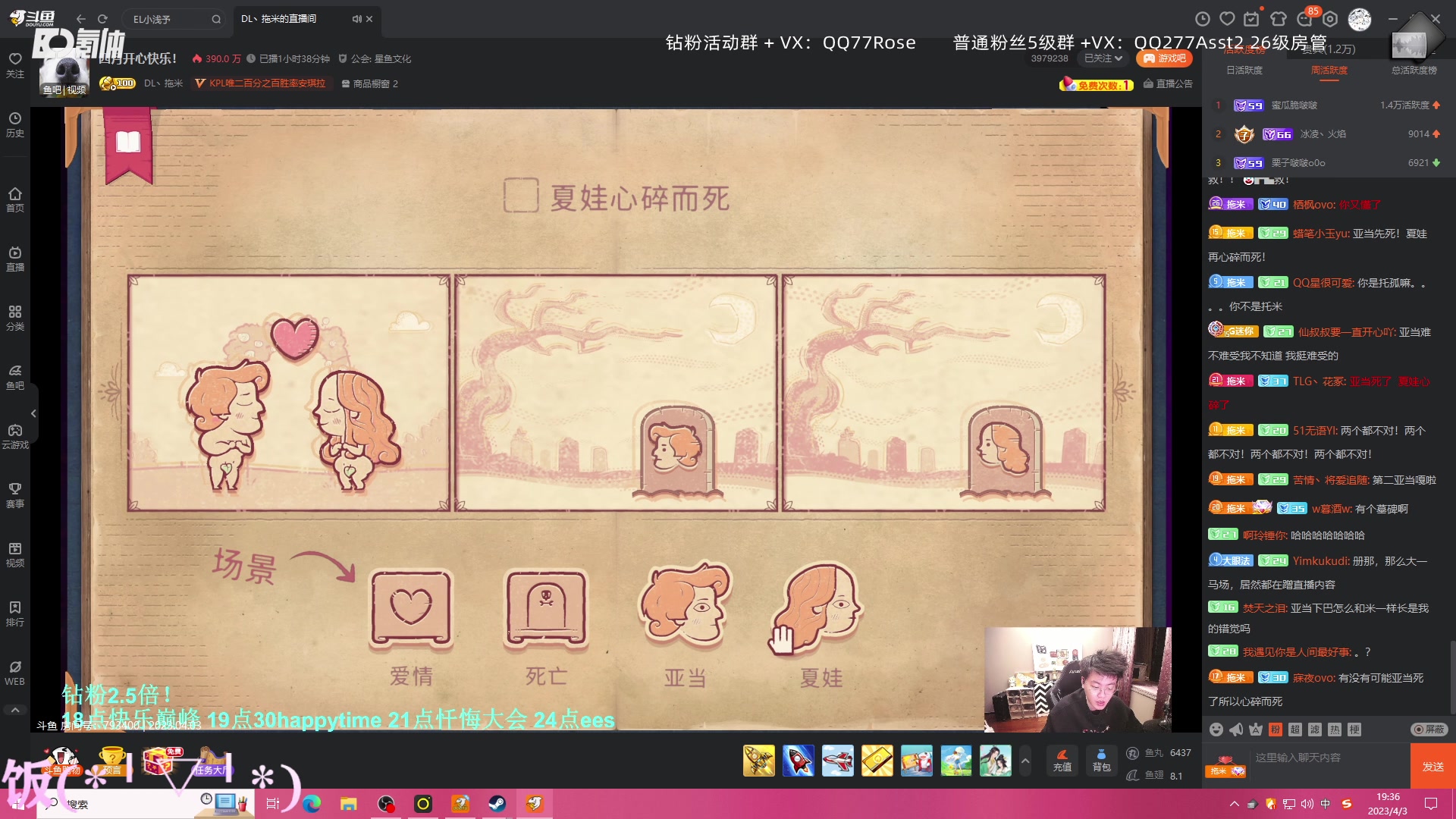Open 鱼吧 forum in sidebar
The width and height of the screenshot is (1456, 819).
pos(15,377)
